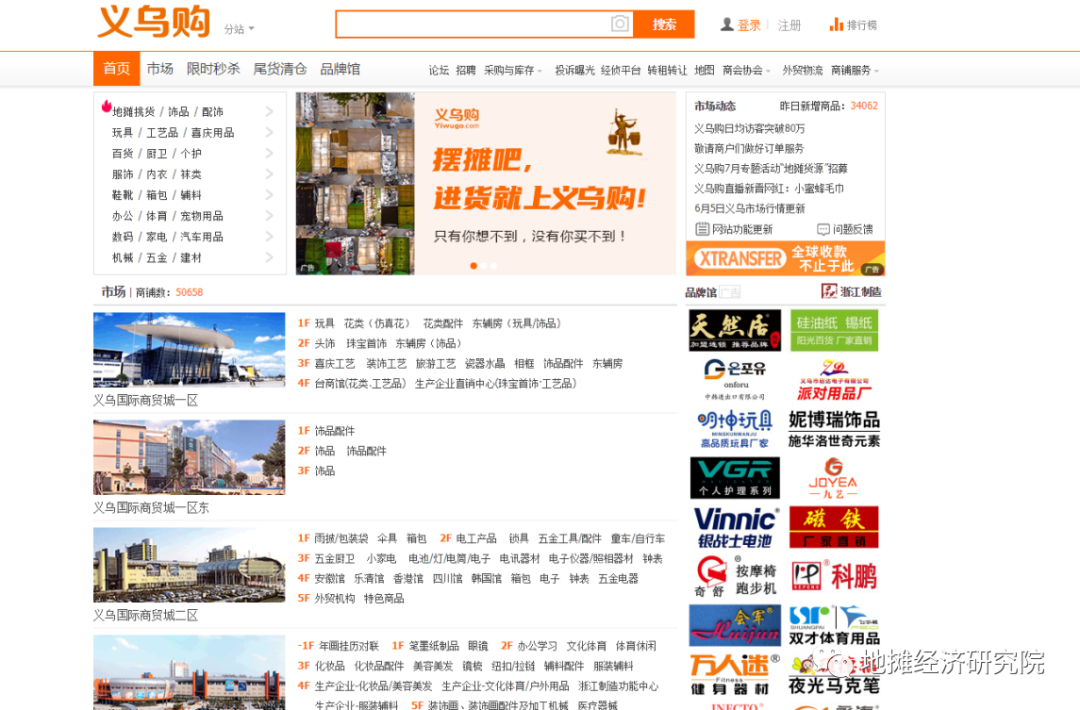Click the 注册 register link

click(789, 25)
